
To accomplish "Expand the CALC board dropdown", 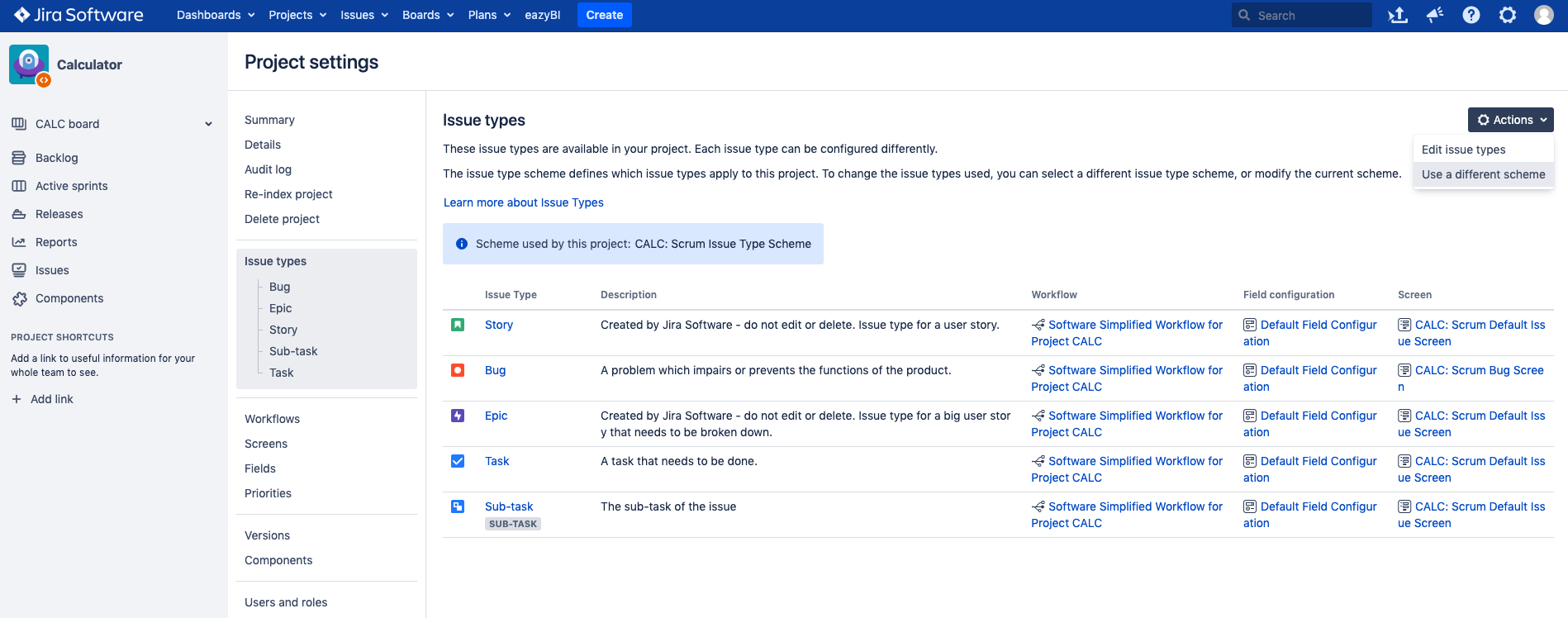I will [x=208, y=124].
